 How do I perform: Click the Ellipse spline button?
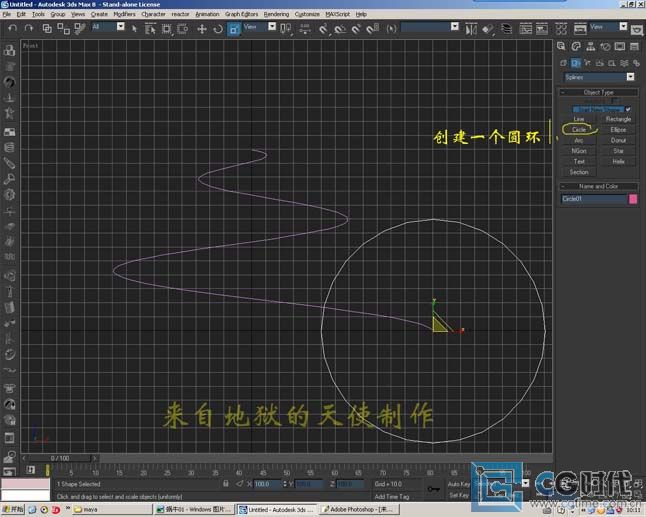pyautogui.click(x=618, y=130)
